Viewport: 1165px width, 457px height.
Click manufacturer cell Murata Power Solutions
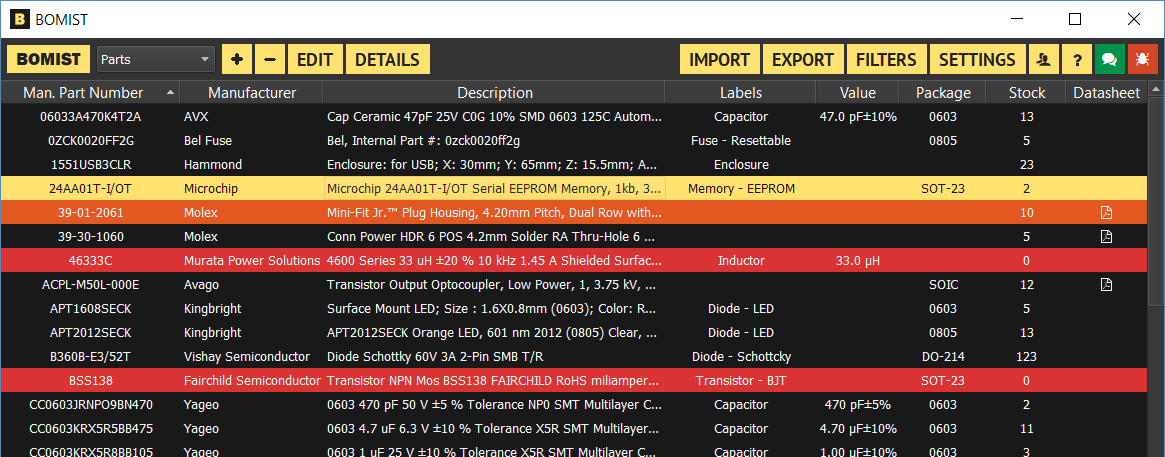252,261
